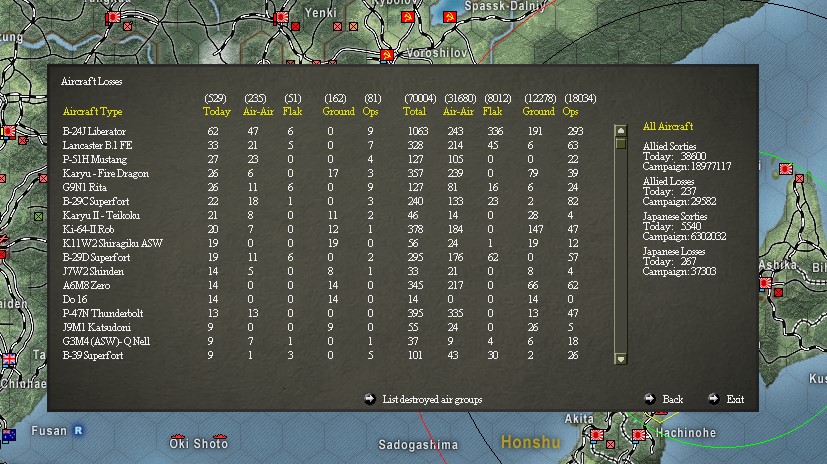Sort by today's Flak column header

point(292,111)
